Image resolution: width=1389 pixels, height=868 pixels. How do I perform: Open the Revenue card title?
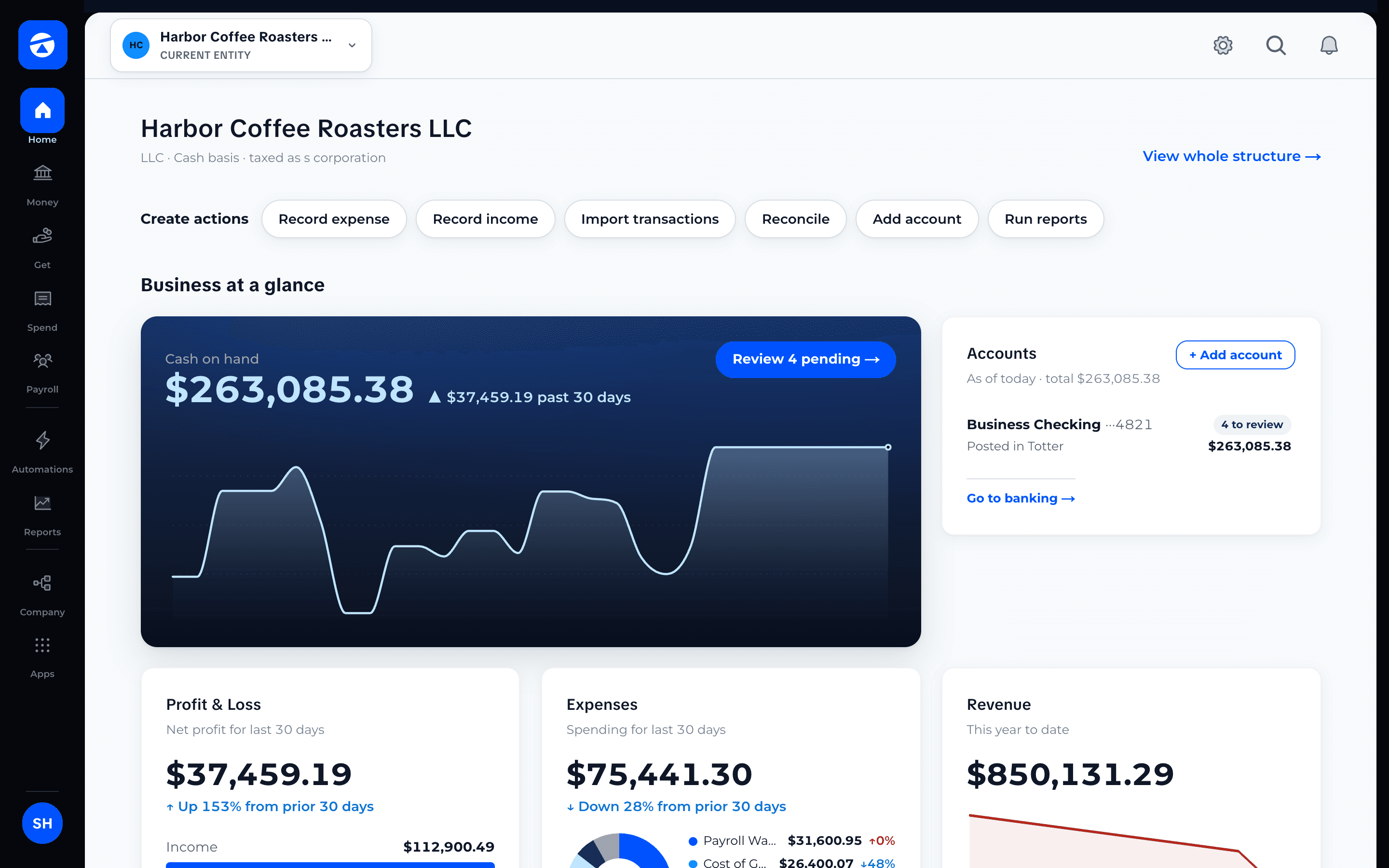(x=999, y=705)
